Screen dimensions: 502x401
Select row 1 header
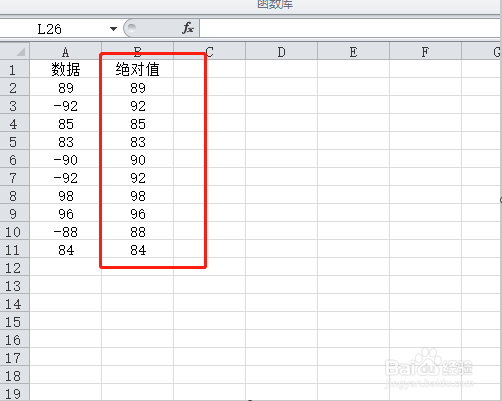[x=15, y=69]
